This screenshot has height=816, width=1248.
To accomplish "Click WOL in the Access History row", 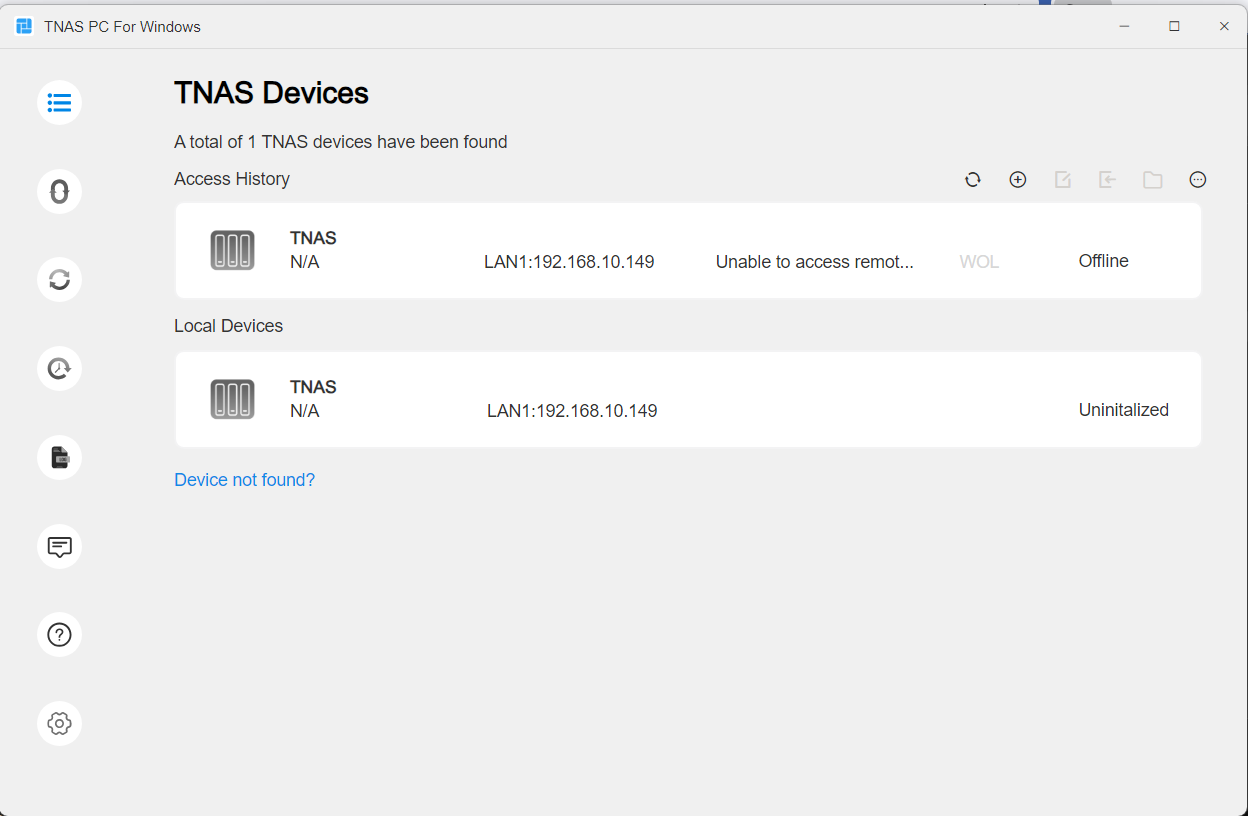I will pos(979,262).
